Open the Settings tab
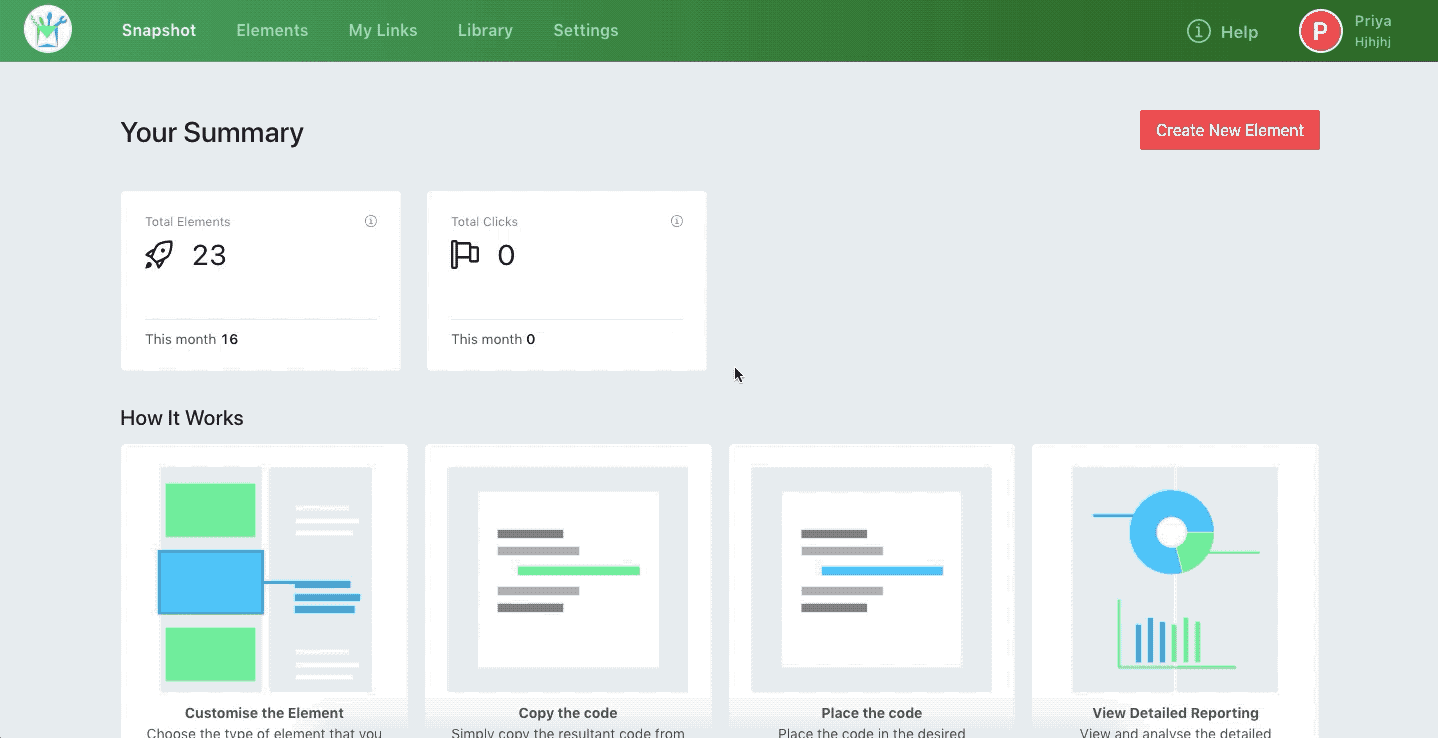Screen dimensions: 1438x738 (x=586, y=30)
